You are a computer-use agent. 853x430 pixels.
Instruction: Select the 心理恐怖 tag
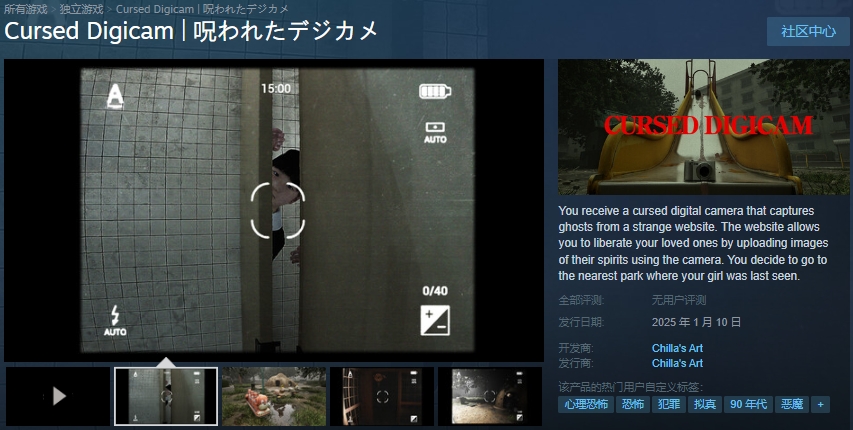pyautogui.click(x=586, y=404)
